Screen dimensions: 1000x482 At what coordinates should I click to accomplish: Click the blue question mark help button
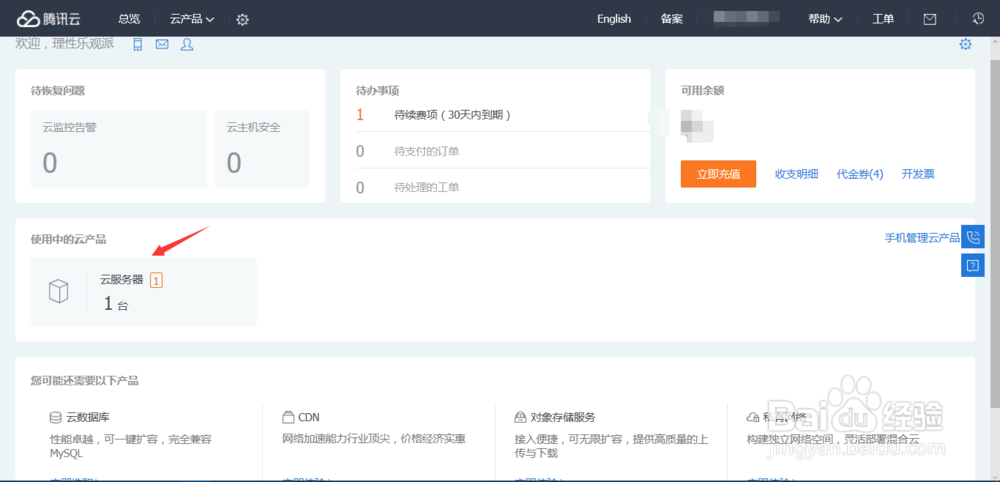pos(973,265)
